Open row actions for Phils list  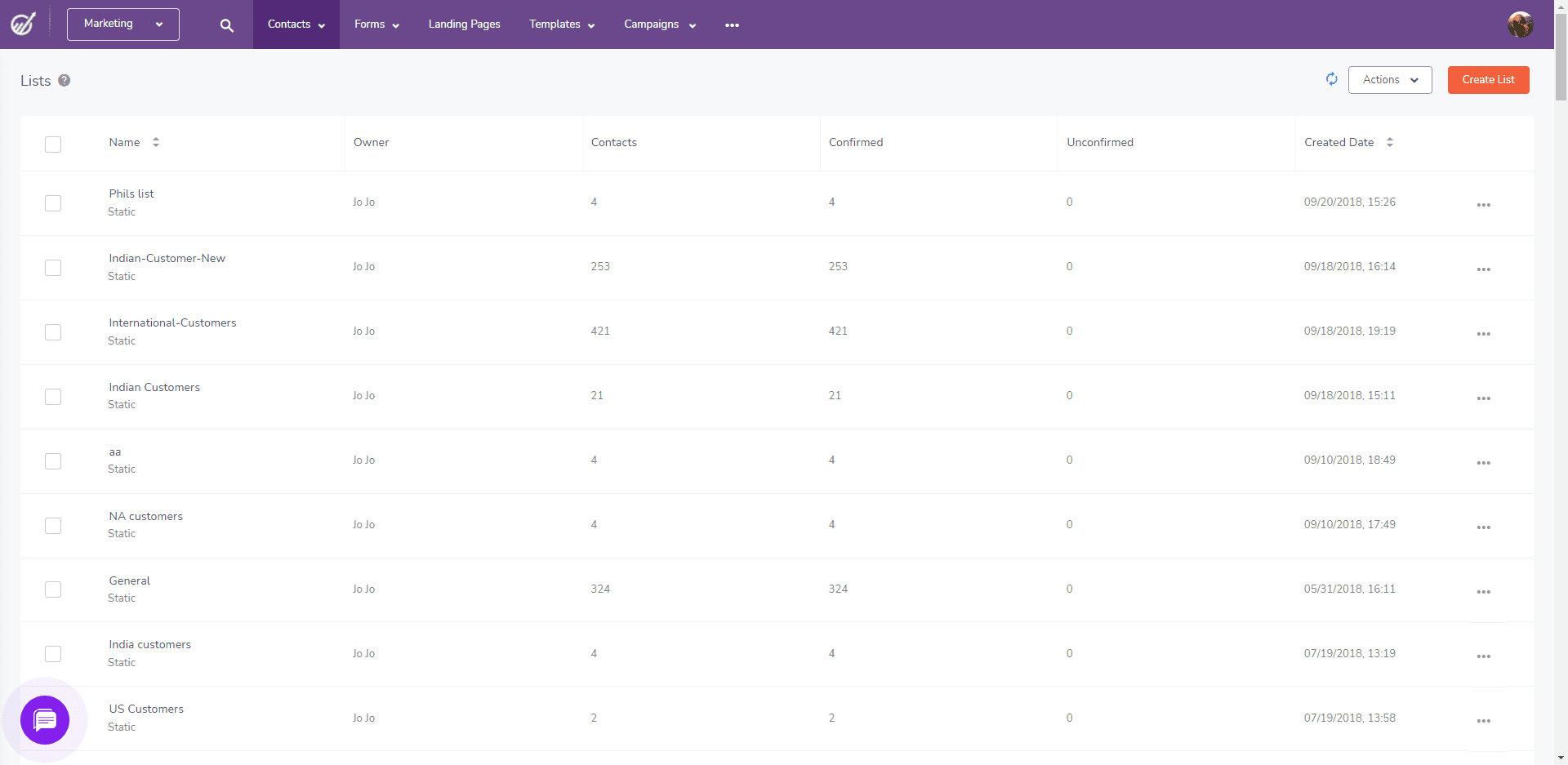tap(1484, 205)
